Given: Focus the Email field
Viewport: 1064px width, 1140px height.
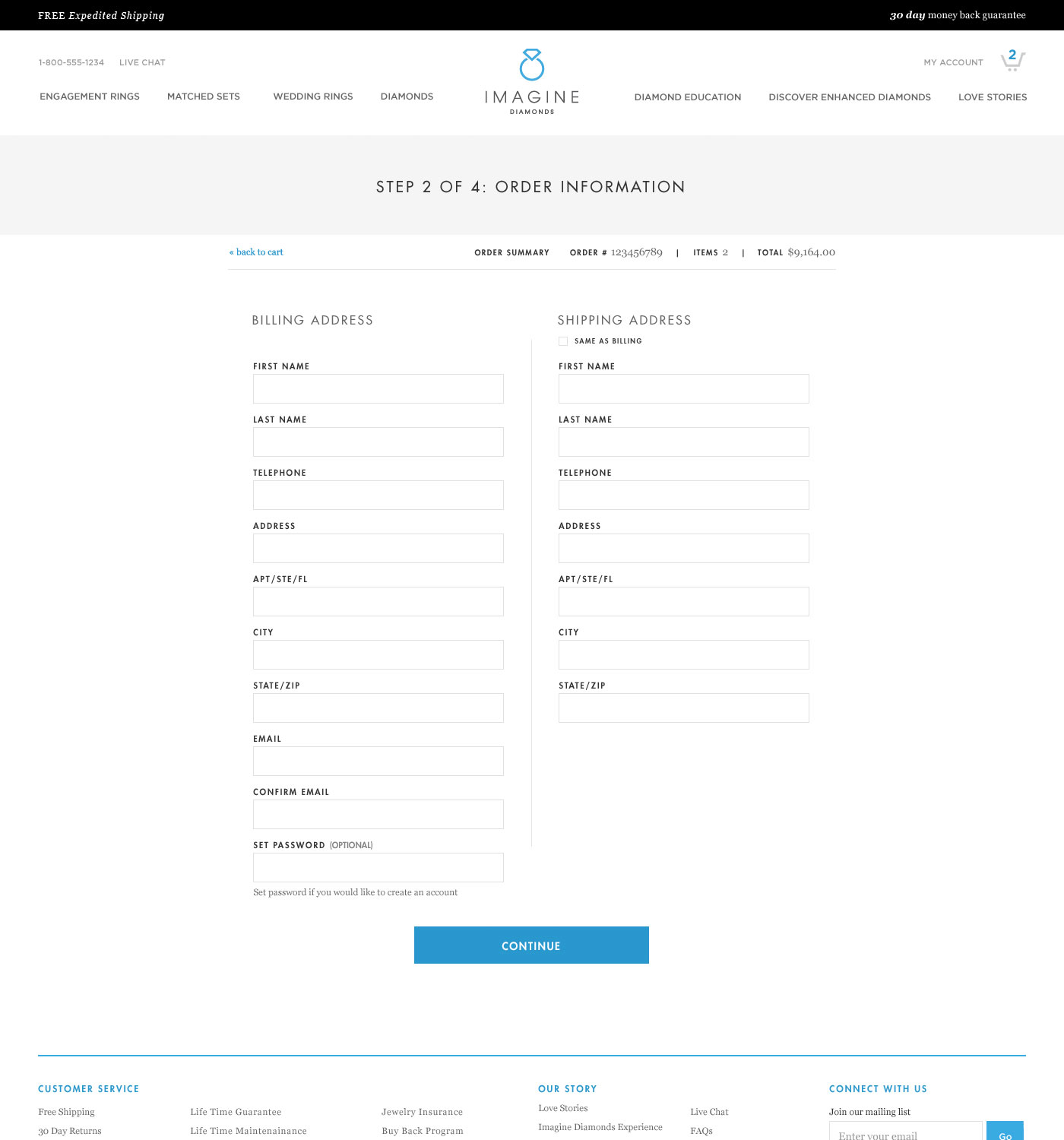Looking at the screenshot, I should click(378, 761).
